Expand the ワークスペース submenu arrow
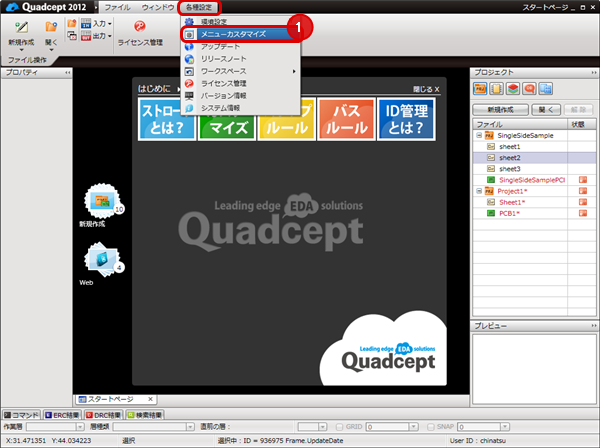The height and width of the screenshot is (448, 600). [x=294, y=71]
